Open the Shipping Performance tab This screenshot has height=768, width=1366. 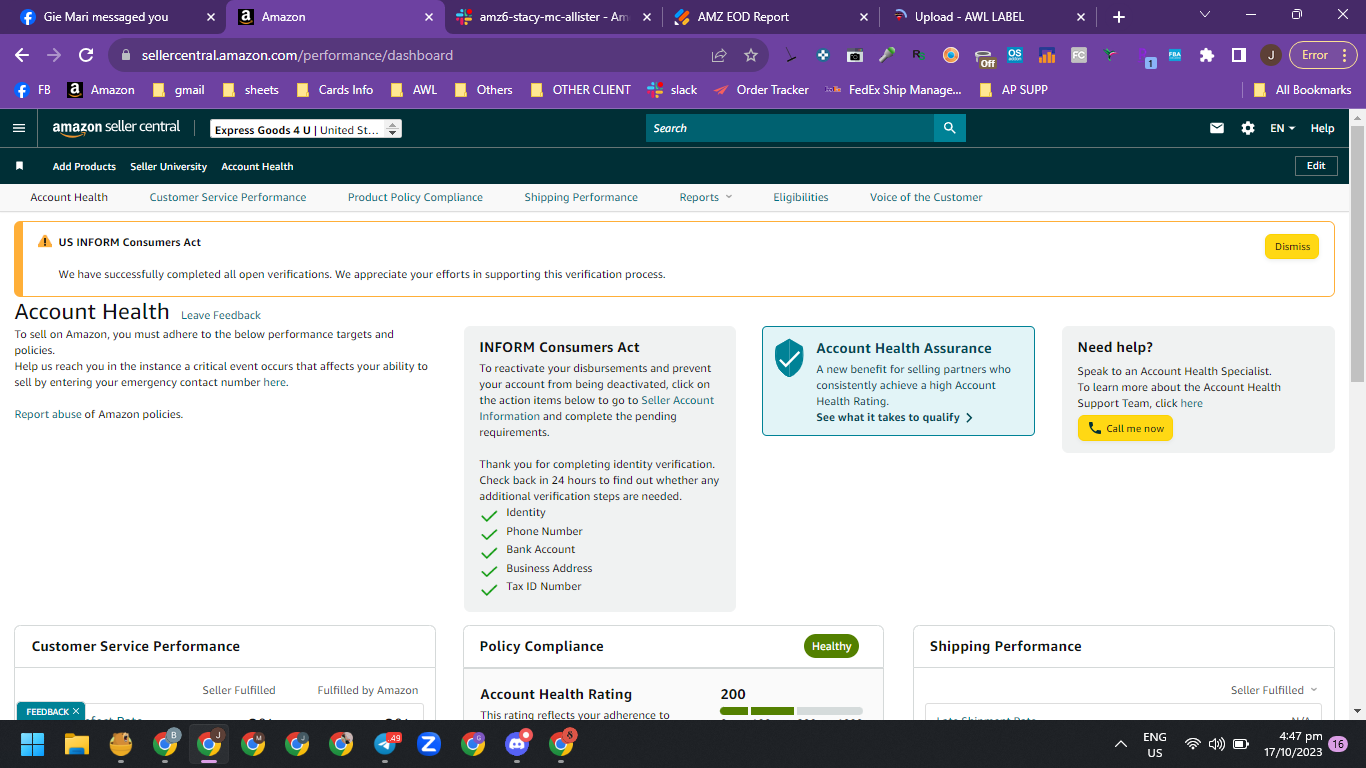pos(581,197)
